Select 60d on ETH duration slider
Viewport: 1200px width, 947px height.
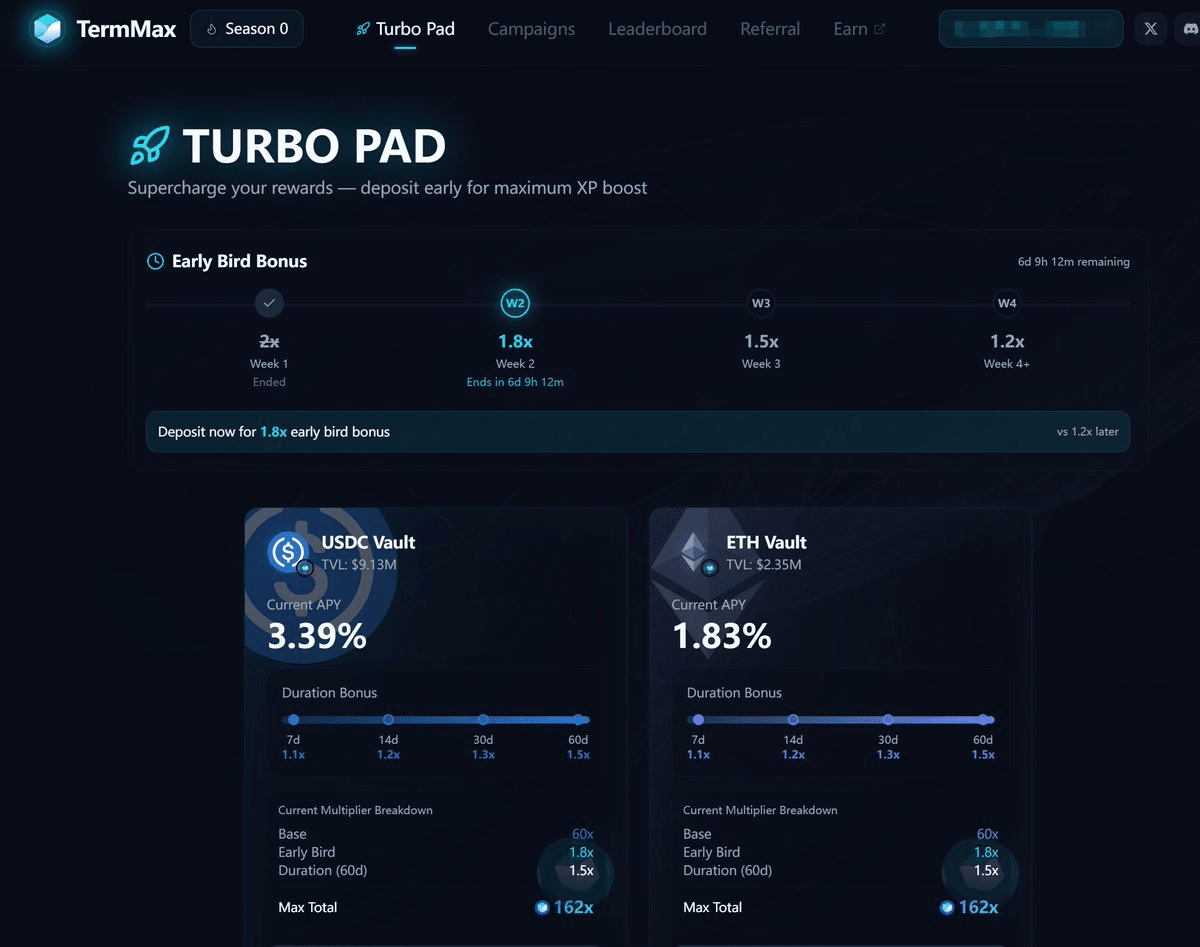tap(983, 720)
